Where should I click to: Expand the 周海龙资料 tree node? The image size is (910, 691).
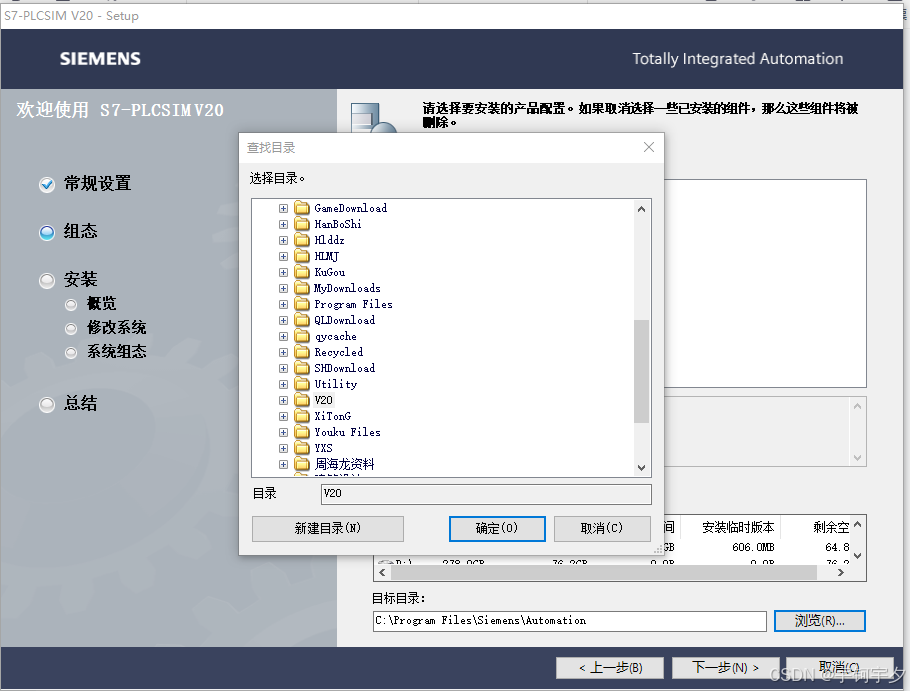click(283, 464)
